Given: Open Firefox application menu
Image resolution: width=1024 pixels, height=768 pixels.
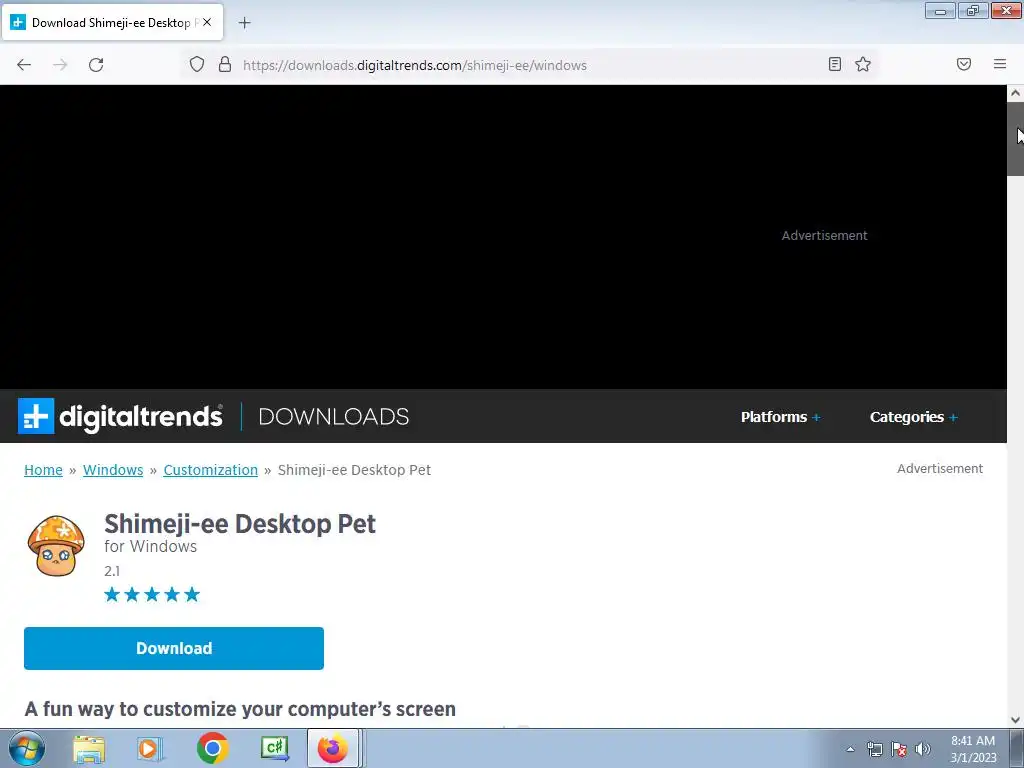Looking at the screenshot, I should [1000, 64].
